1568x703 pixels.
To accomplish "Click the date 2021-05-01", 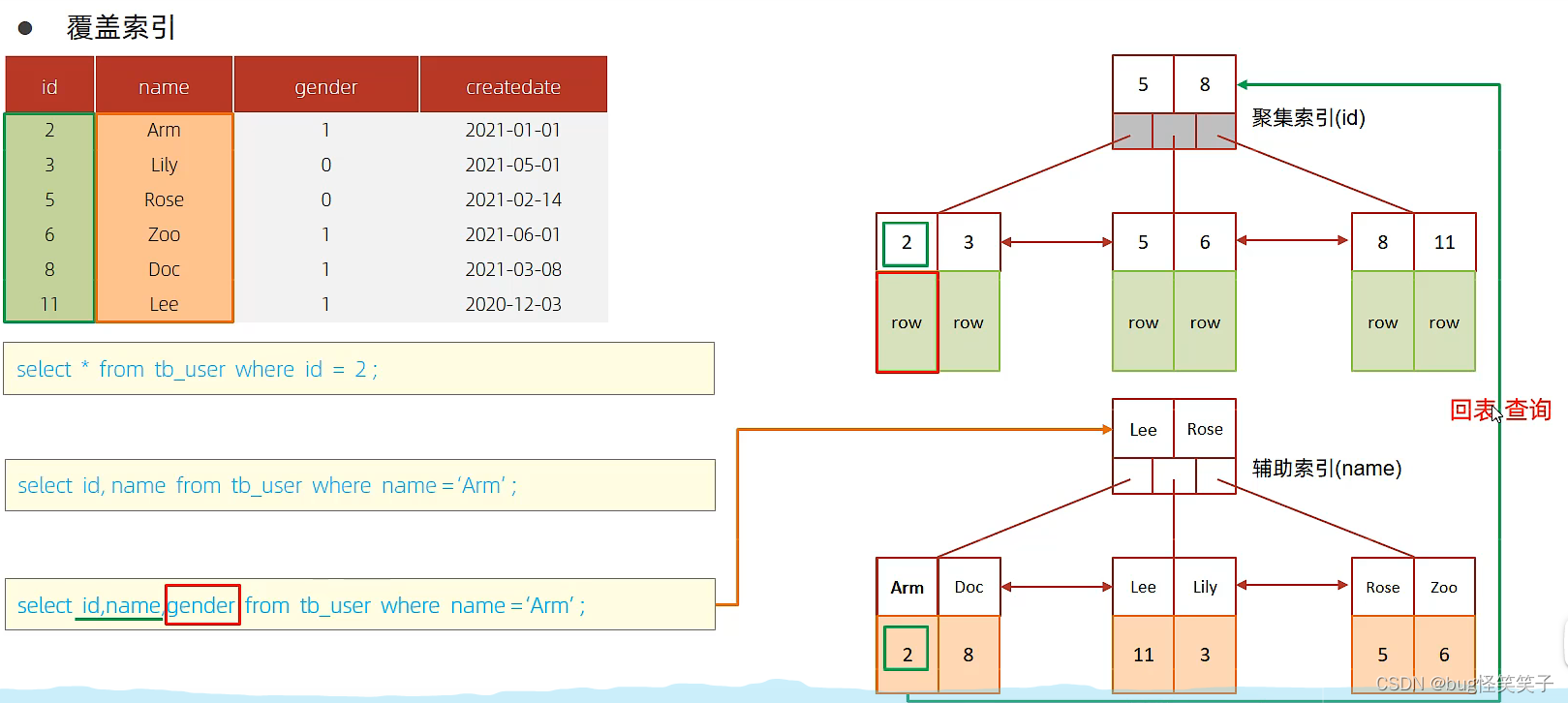I will click(513, 165).
